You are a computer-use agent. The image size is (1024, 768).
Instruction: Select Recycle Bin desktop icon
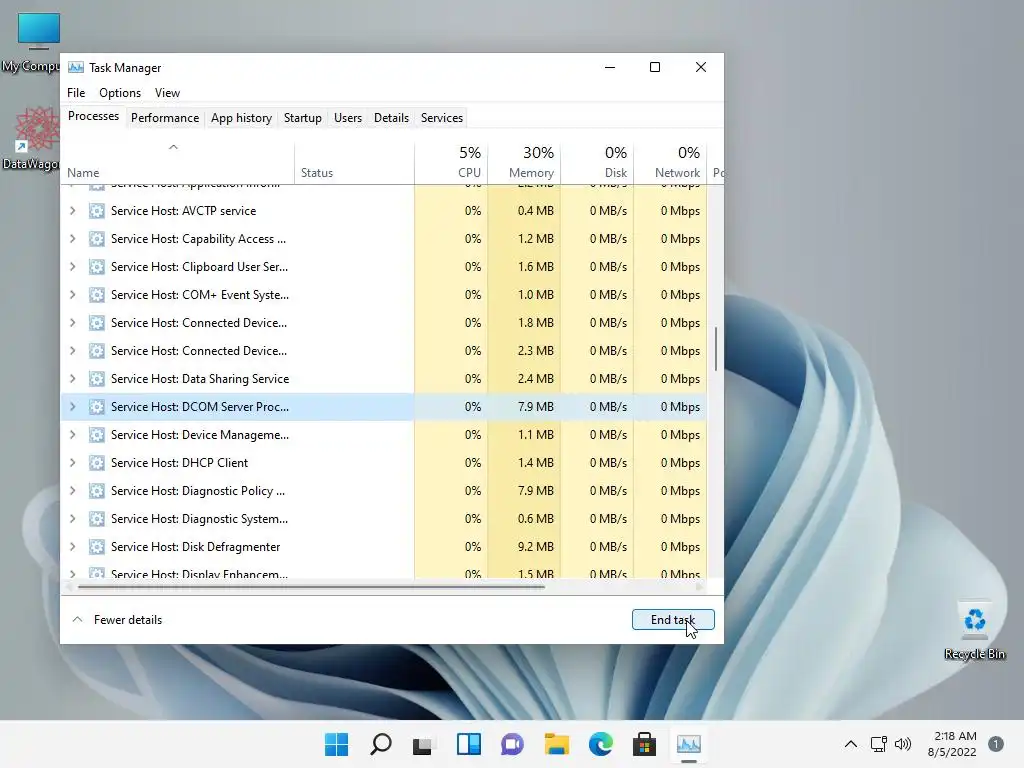click(974, 630)
